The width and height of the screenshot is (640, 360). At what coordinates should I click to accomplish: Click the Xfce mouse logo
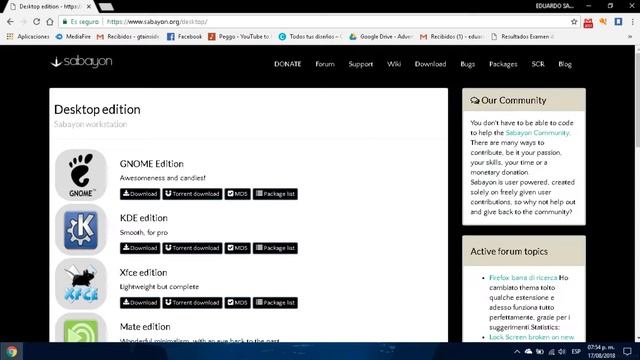[81, 284]
